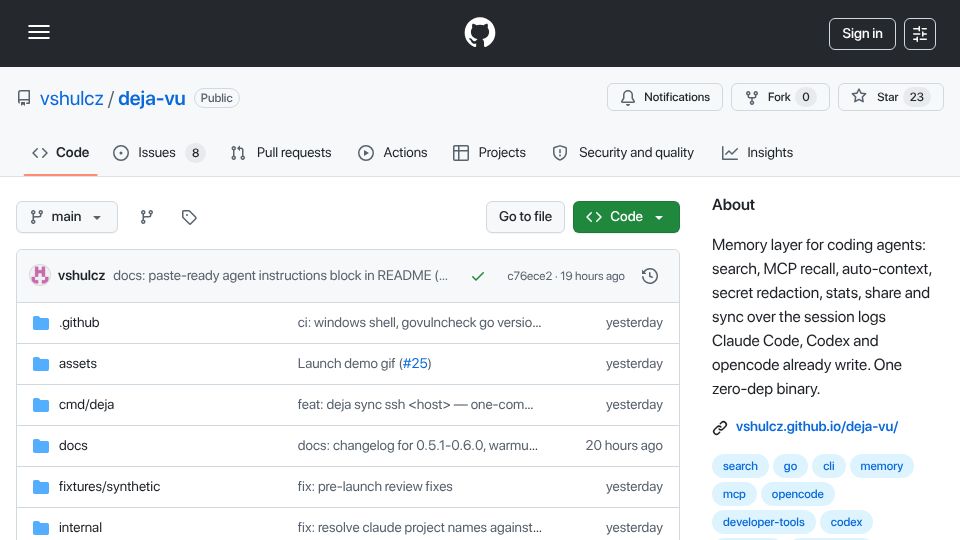
Task: Click the fixtures/synthetic folder icon
Action: click(x=41, y=487)
